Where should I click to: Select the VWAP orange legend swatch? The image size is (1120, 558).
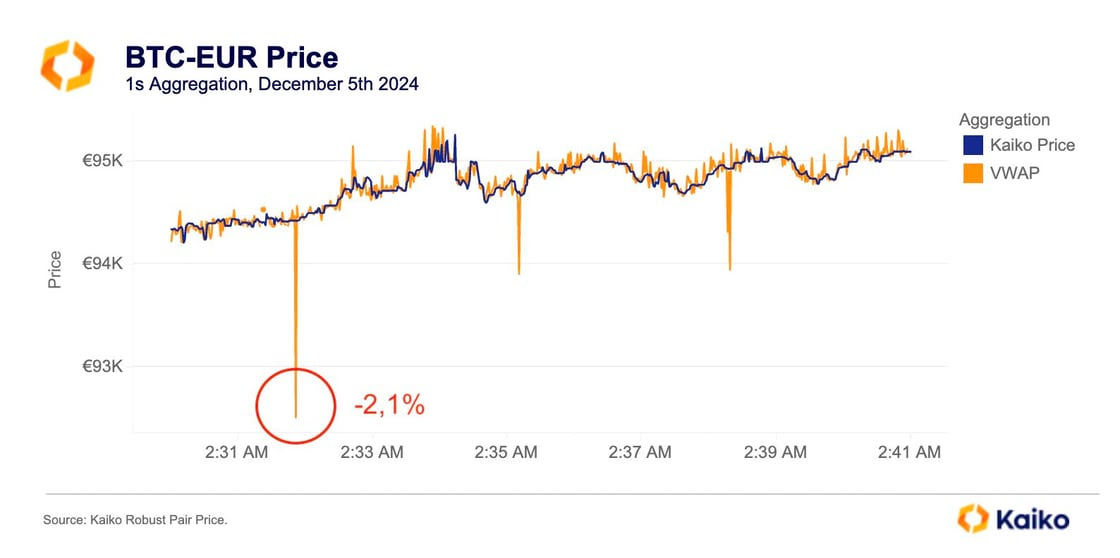coord(971,174)
